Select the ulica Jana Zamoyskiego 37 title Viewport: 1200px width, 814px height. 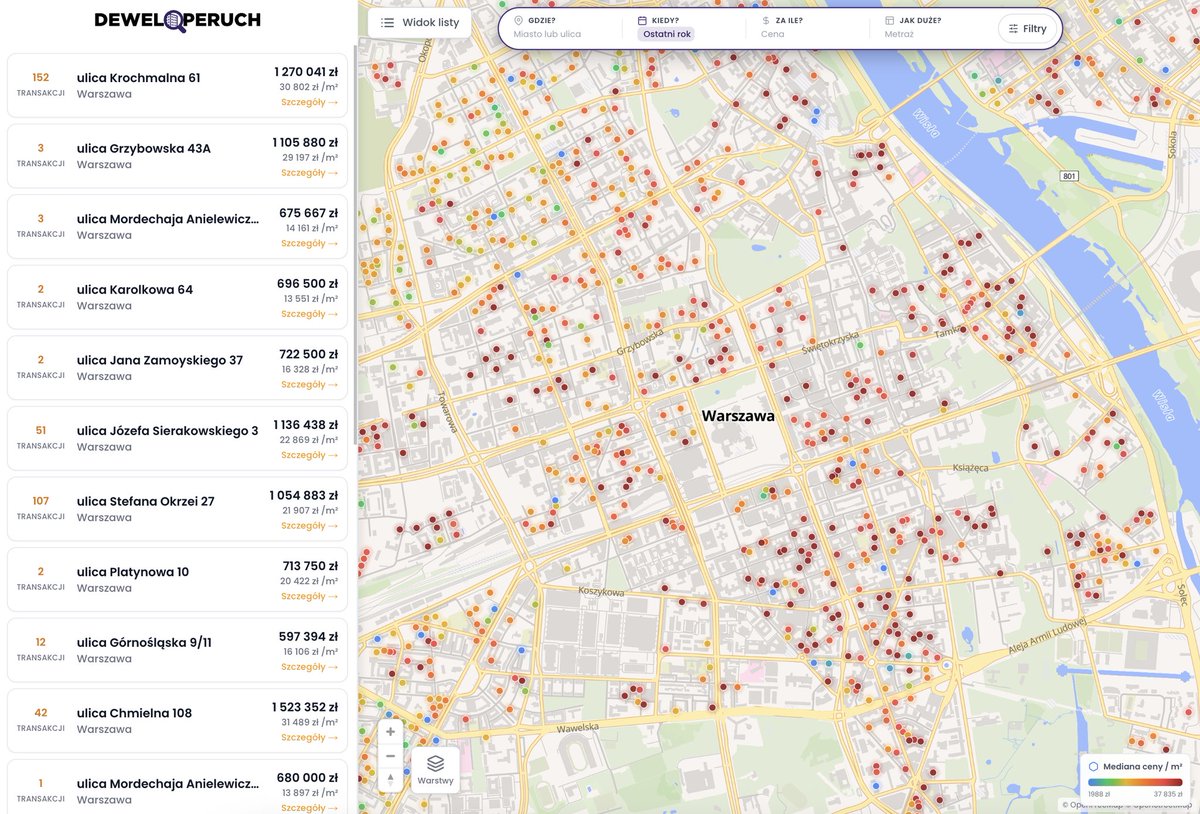(x=160, y=361)
